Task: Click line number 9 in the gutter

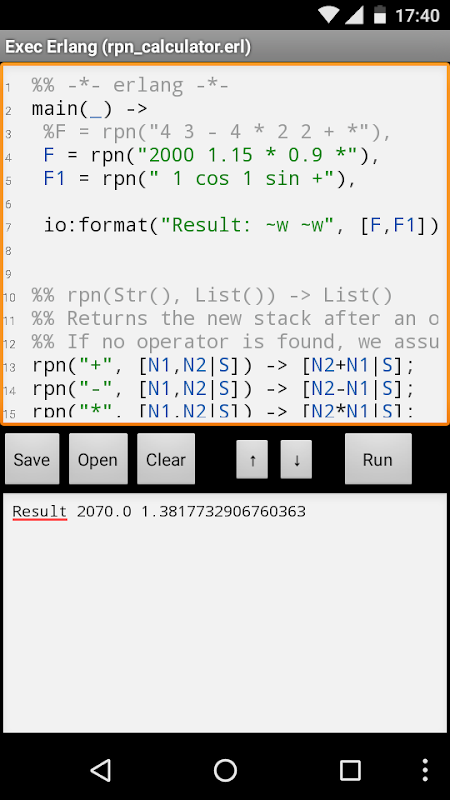Action: [8, 274]
